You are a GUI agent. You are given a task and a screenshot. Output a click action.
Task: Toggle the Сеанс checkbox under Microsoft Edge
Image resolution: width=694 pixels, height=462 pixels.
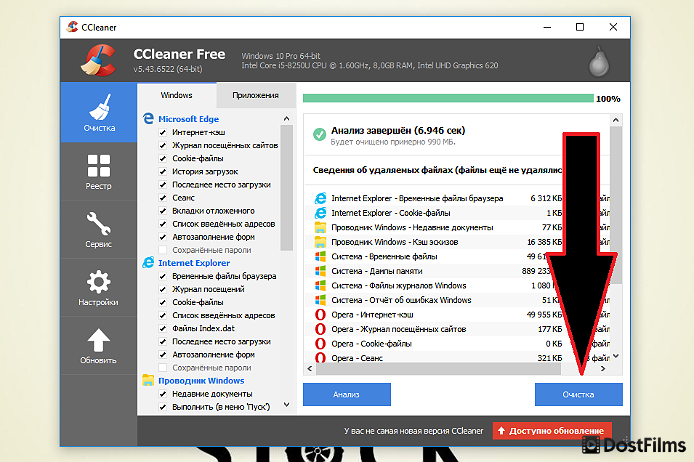coord(162,197)
